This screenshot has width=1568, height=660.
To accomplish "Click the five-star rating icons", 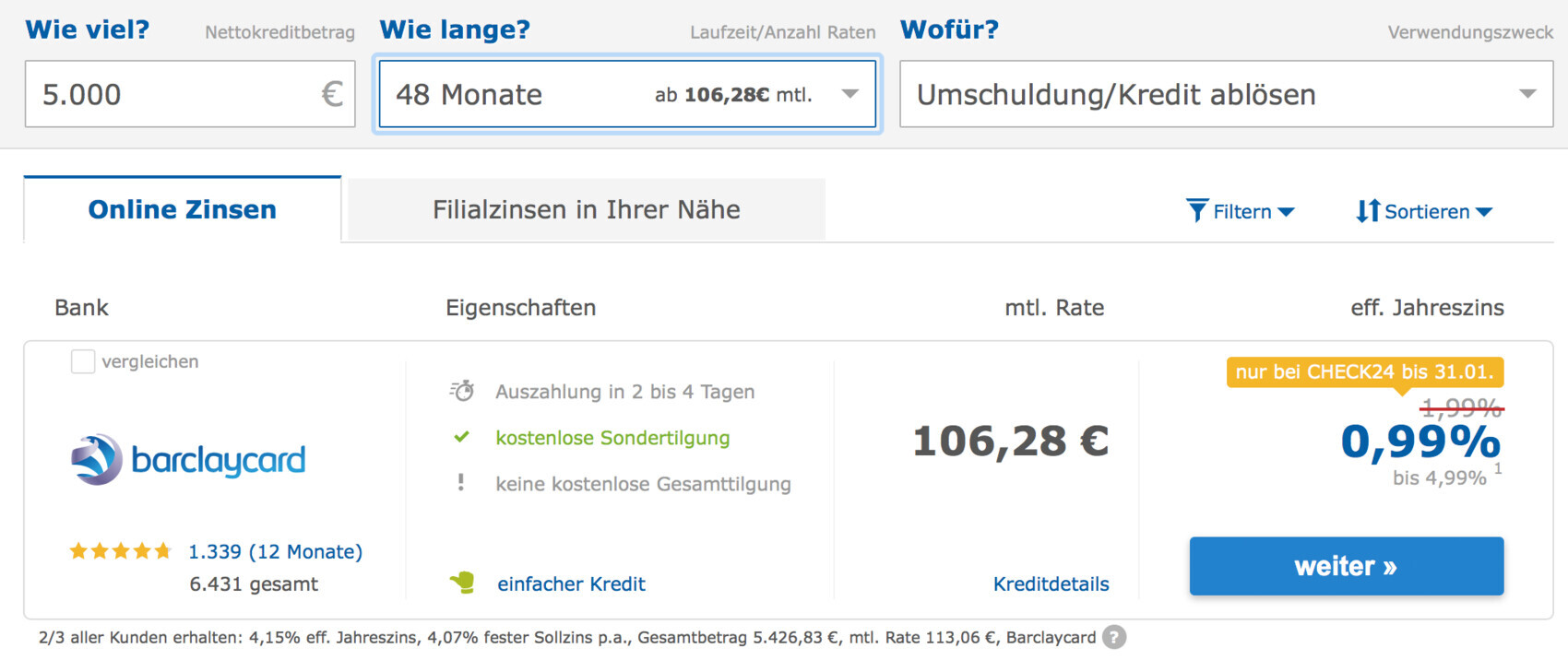I will (x=120, y=551).
